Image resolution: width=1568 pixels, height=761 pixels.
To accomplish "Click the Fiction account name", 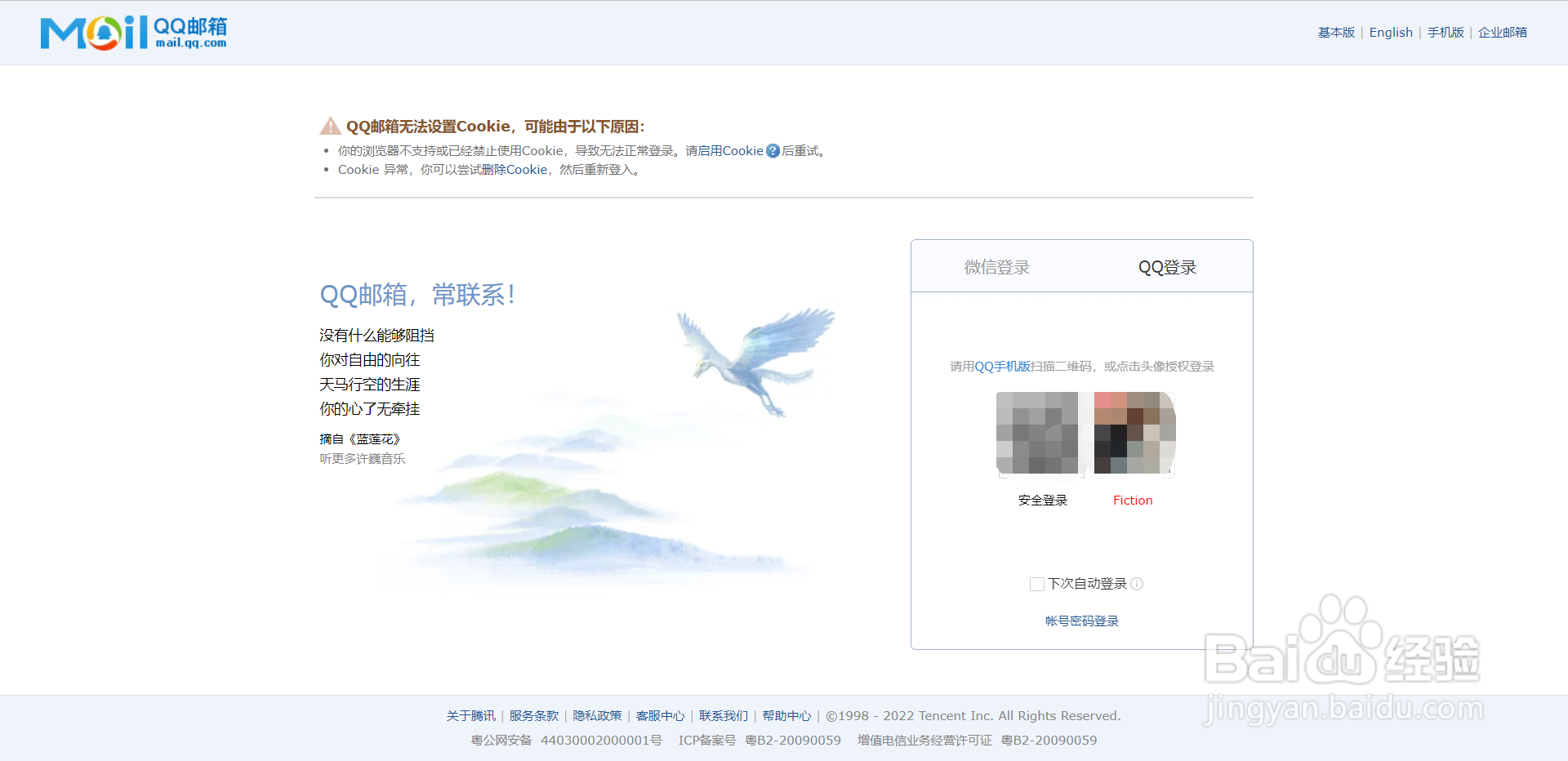I will [1133, 501].
